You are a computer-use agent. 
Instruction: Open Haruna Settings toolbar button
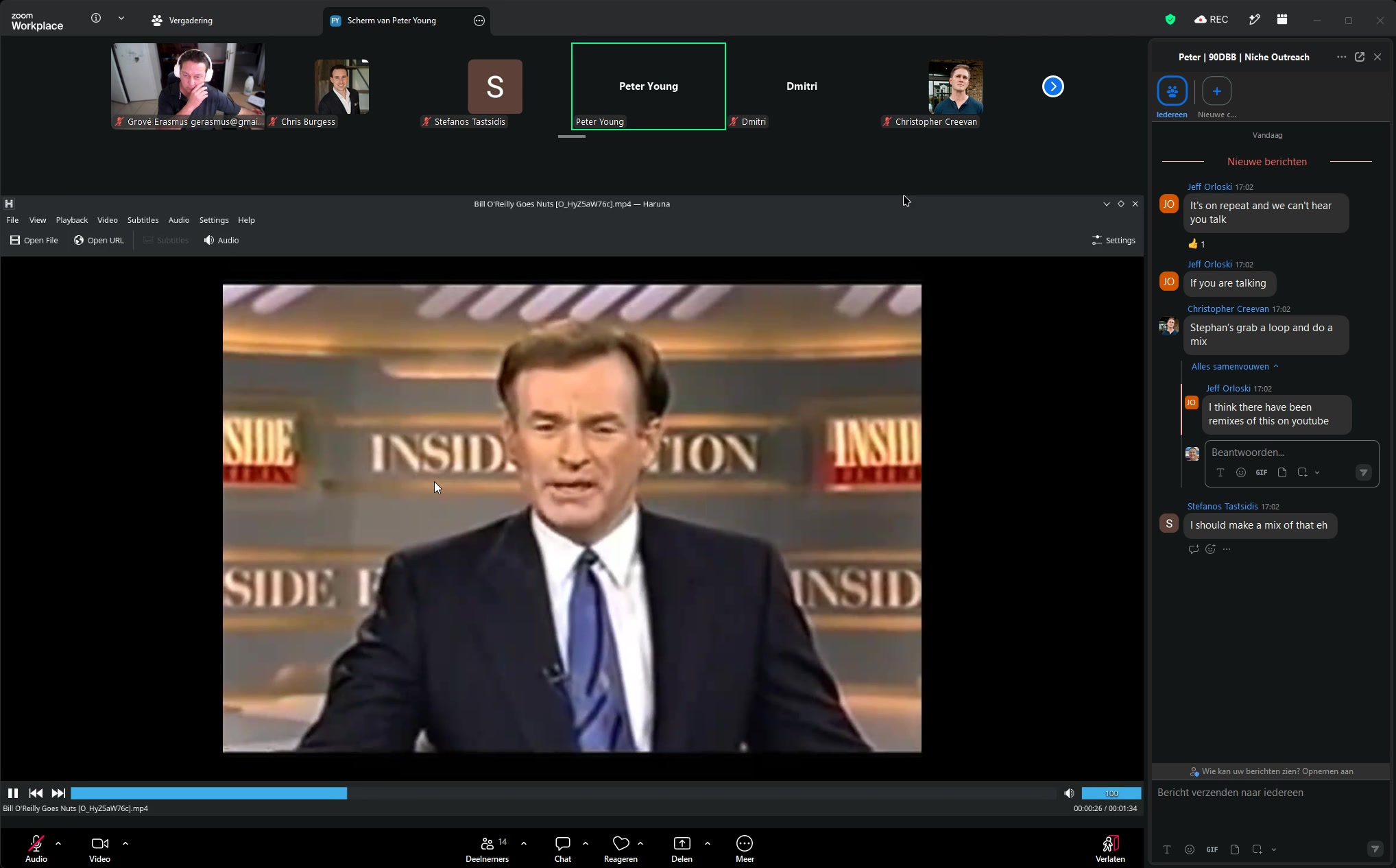click(1114, 240)
